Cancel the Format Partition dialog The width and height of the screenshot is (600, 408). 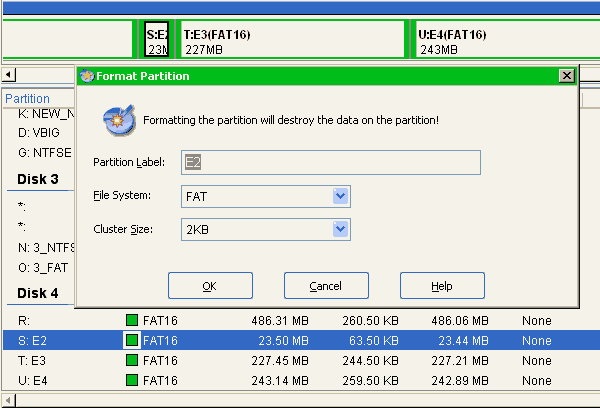pos(326,286)
